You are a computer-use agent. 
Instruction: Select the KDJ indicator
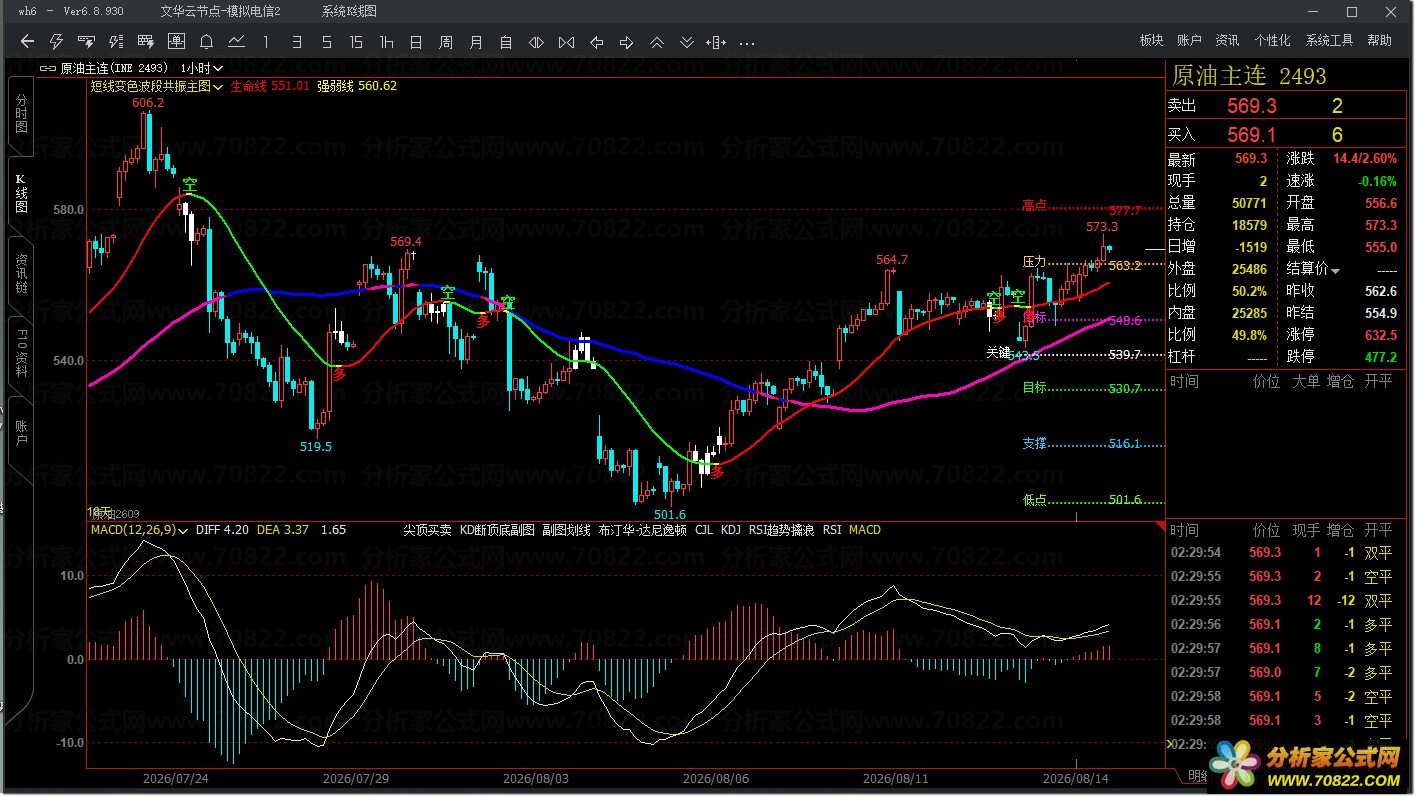[x=731, y=530]
